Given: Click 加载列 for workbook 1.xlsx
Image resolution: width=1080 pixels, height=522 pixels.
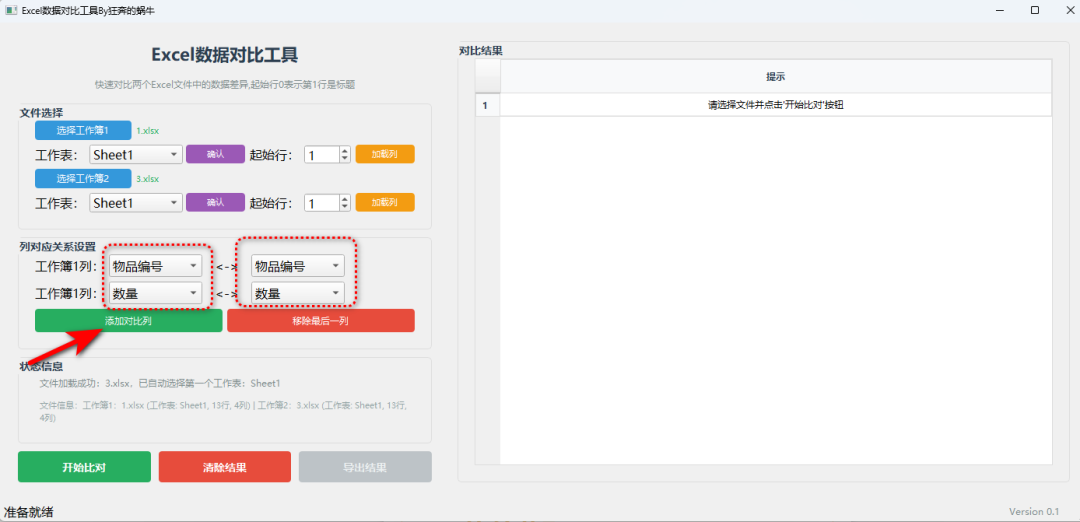Looking at the screenshot, I should 385,154.
